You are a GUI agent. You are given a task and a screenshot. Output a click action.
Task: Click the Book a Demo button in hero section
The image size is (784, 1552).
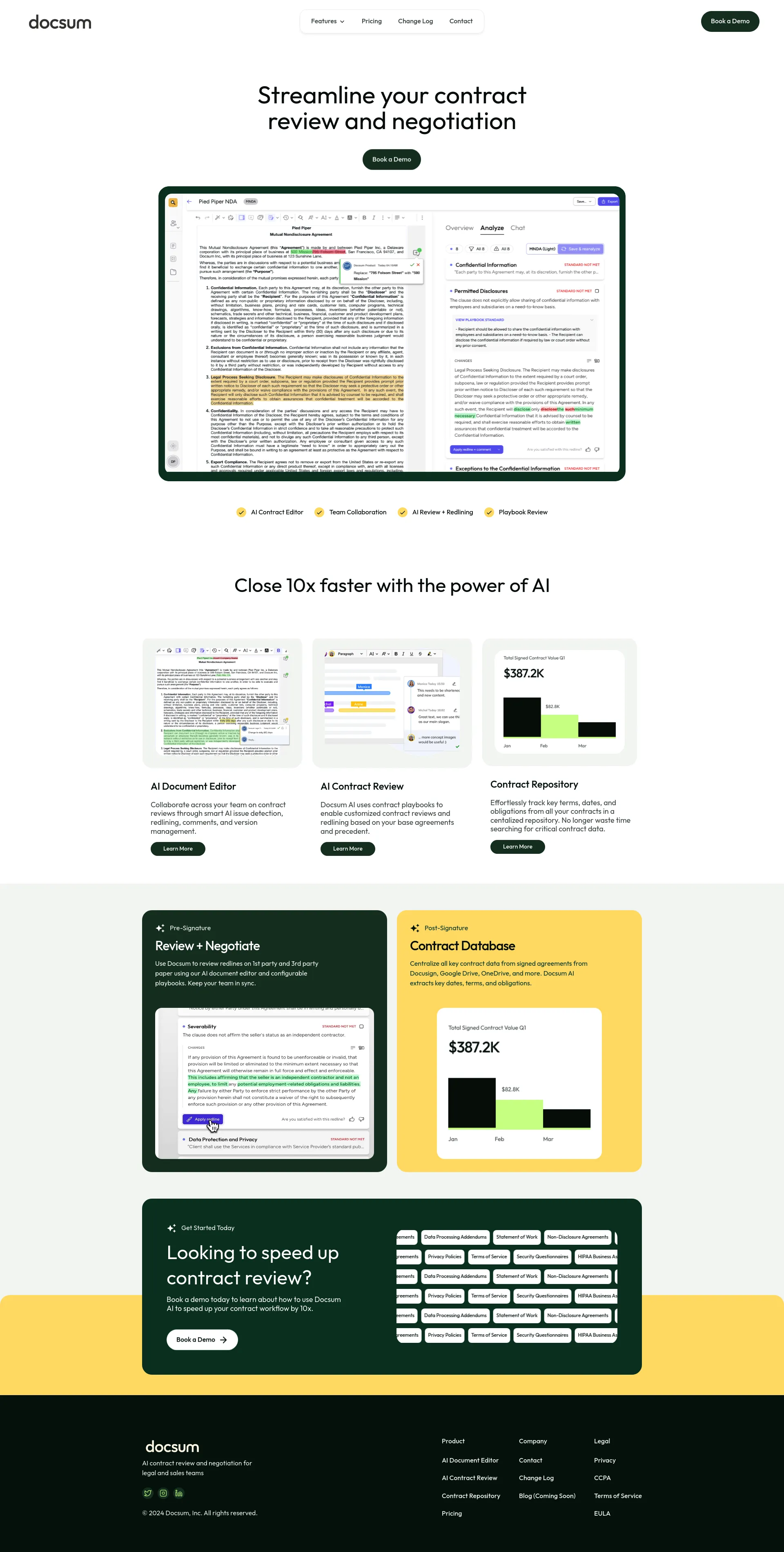[x=391, y=158]
